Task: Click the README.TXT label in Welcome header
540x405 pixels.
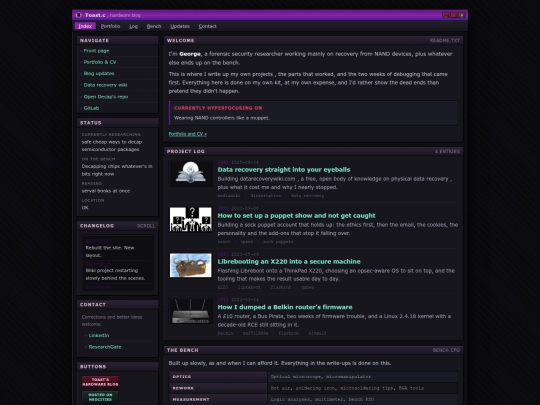Action: 445,41
